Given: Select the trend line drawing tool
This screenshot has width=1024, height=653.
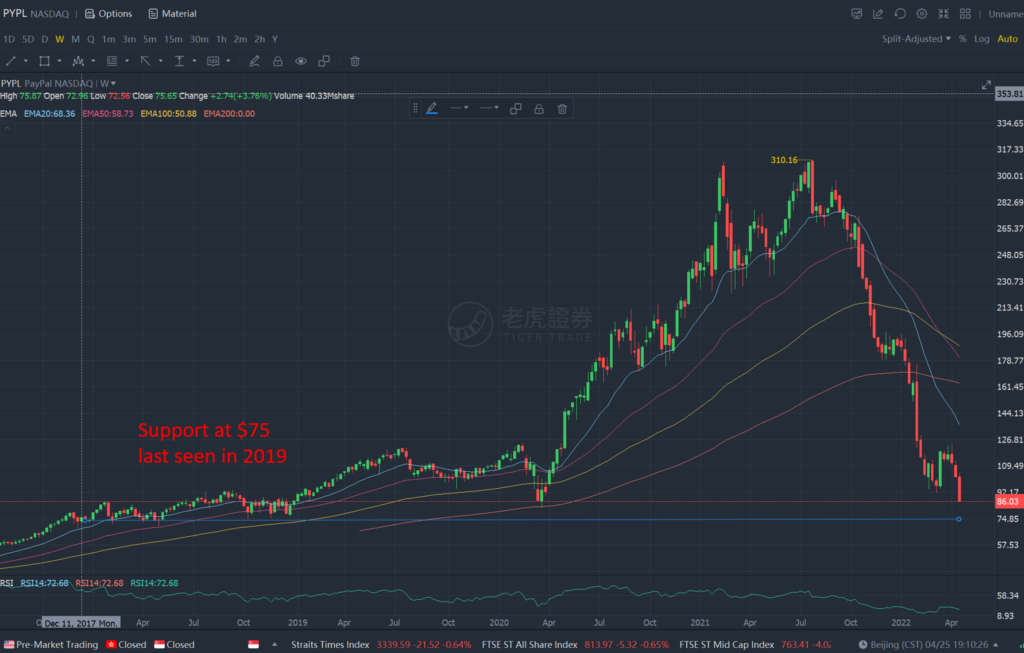Looking at the screenshot, I should coord(11,61).
